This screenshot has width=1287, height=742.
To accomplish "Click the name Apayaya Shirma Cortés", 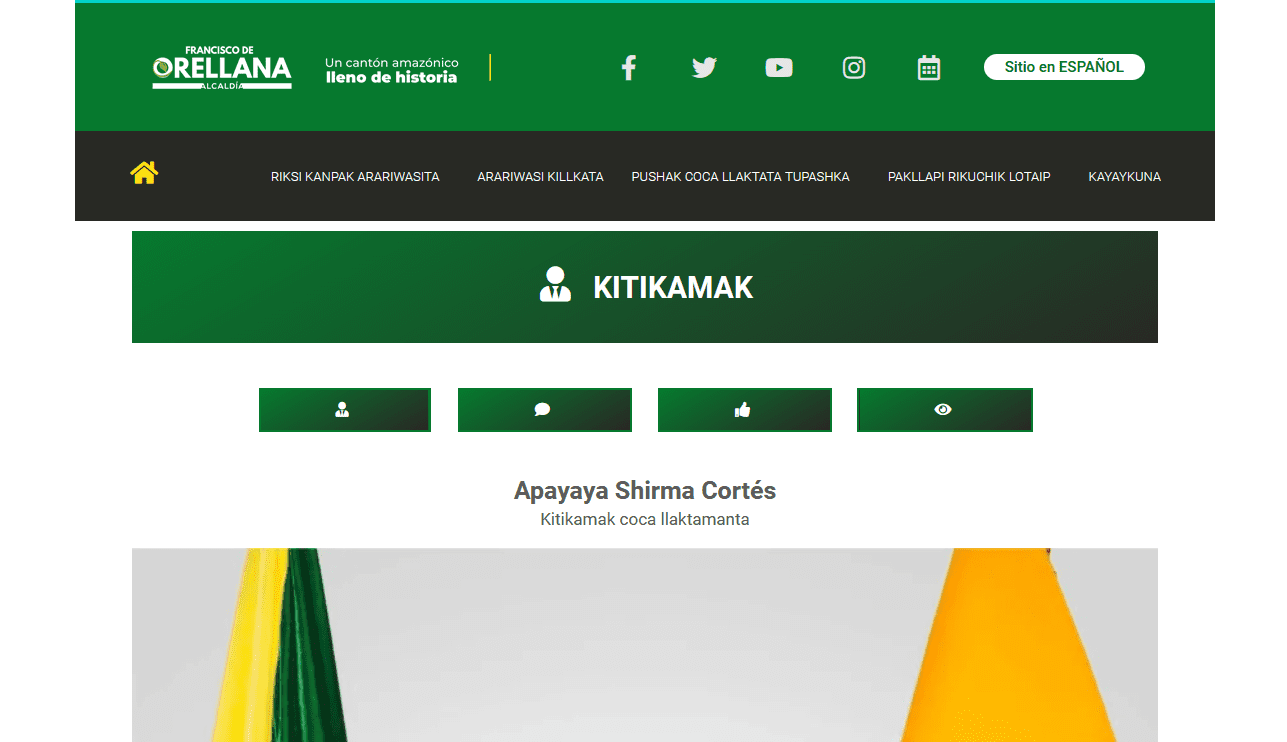I will [x=645, y=491].
